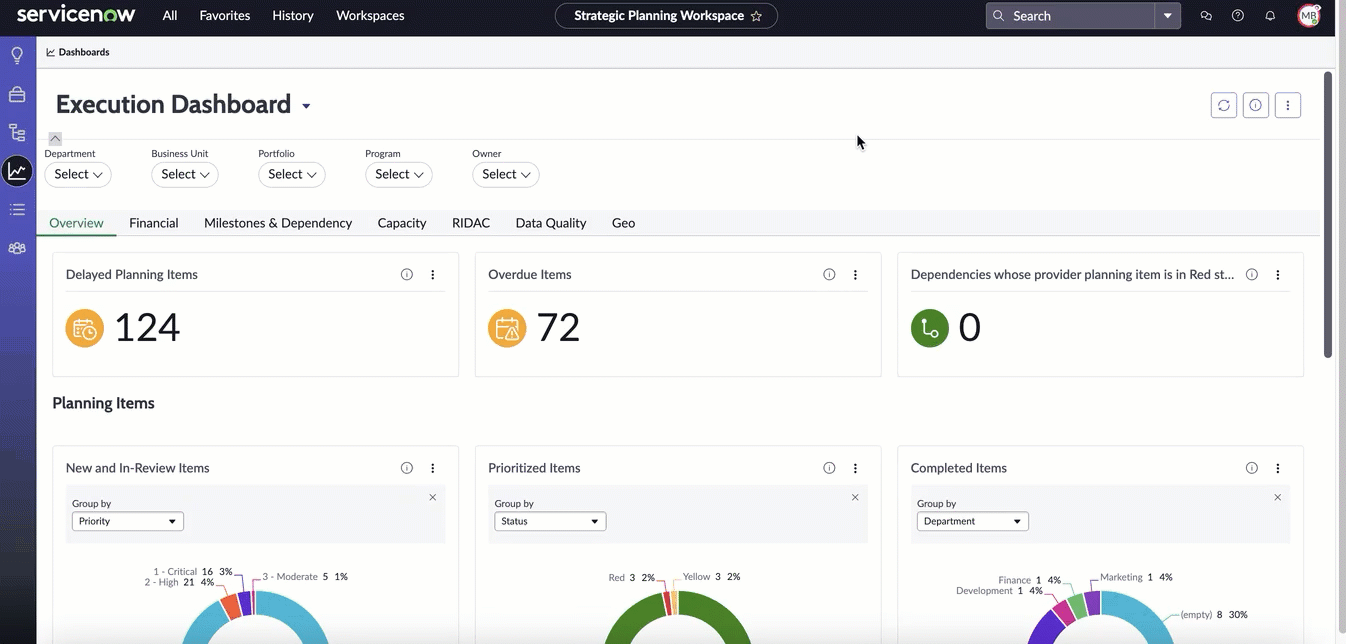
Task: Open the notifications bell icon
Action: click(1270, 16)
